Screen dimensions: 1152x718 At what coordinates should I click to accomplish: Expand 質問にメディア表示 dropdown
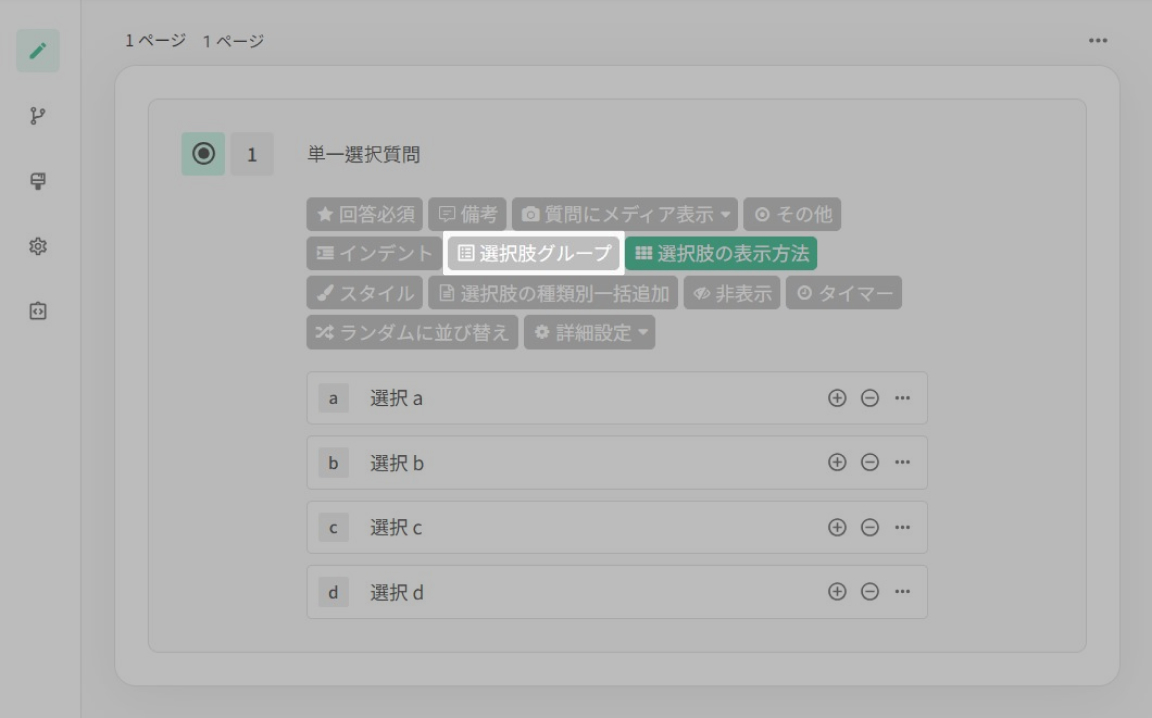(x=625, y=214)
